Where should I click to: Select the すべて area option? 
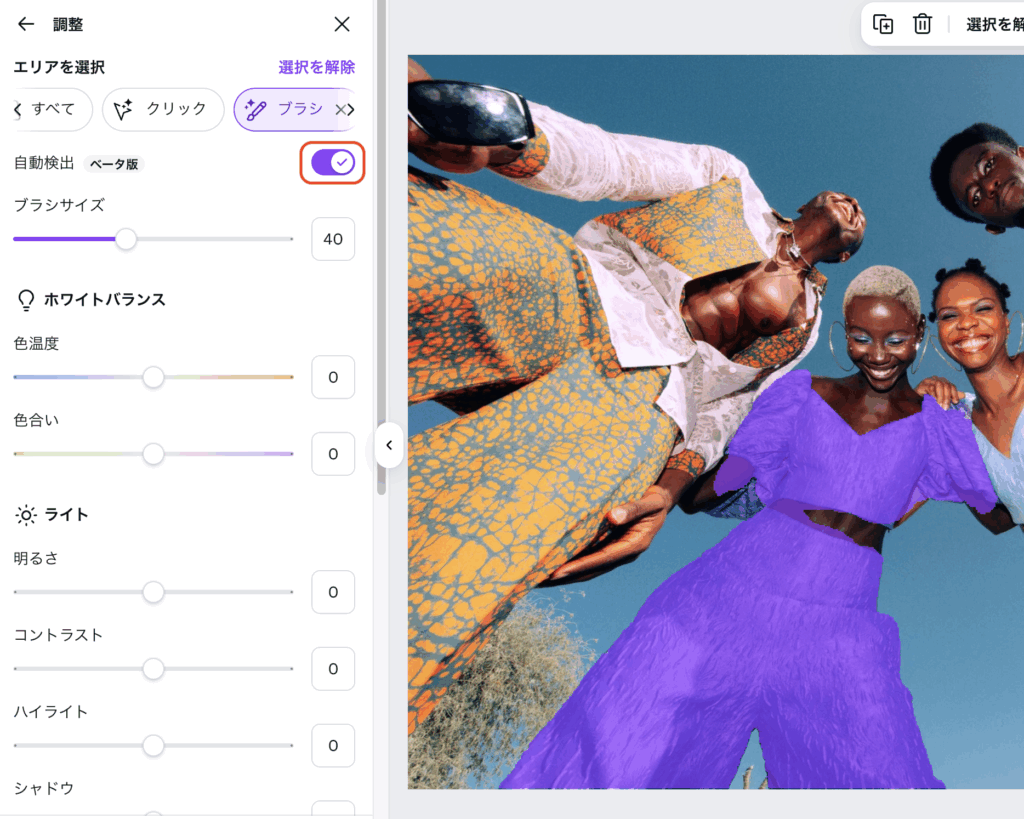(x=53, y=110)
